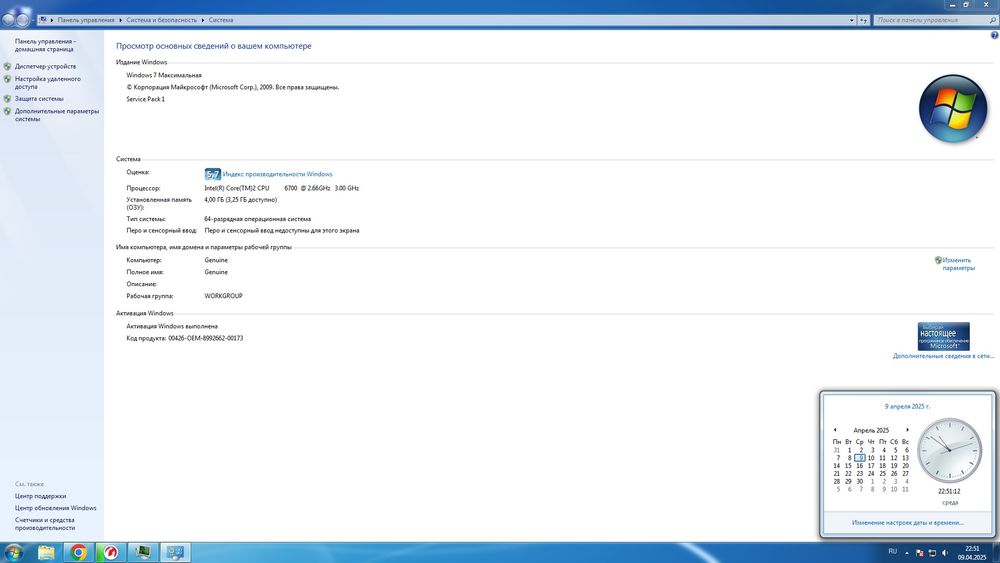Click the genuine Microsoft software badge

(943, 336)
